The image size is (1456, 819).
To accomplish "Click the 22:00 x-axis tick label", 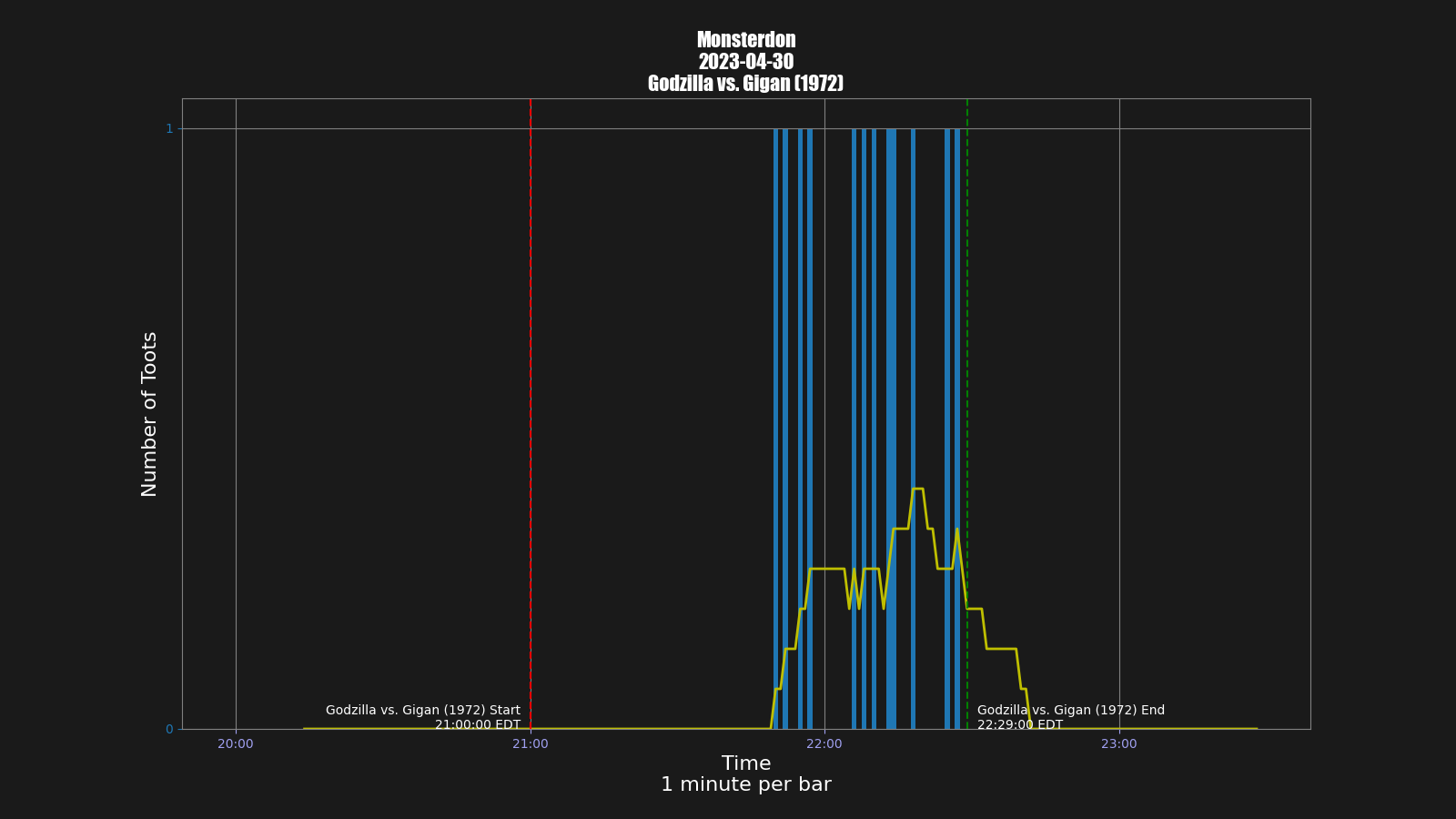I will (x=824, y=743).
